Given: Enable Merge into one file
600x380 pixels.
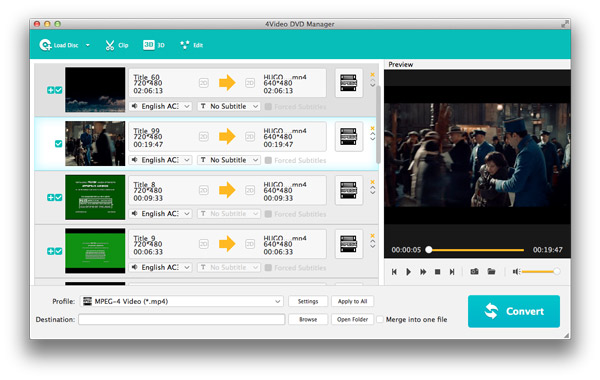Looking at the screenshot, I should [380, 319].
